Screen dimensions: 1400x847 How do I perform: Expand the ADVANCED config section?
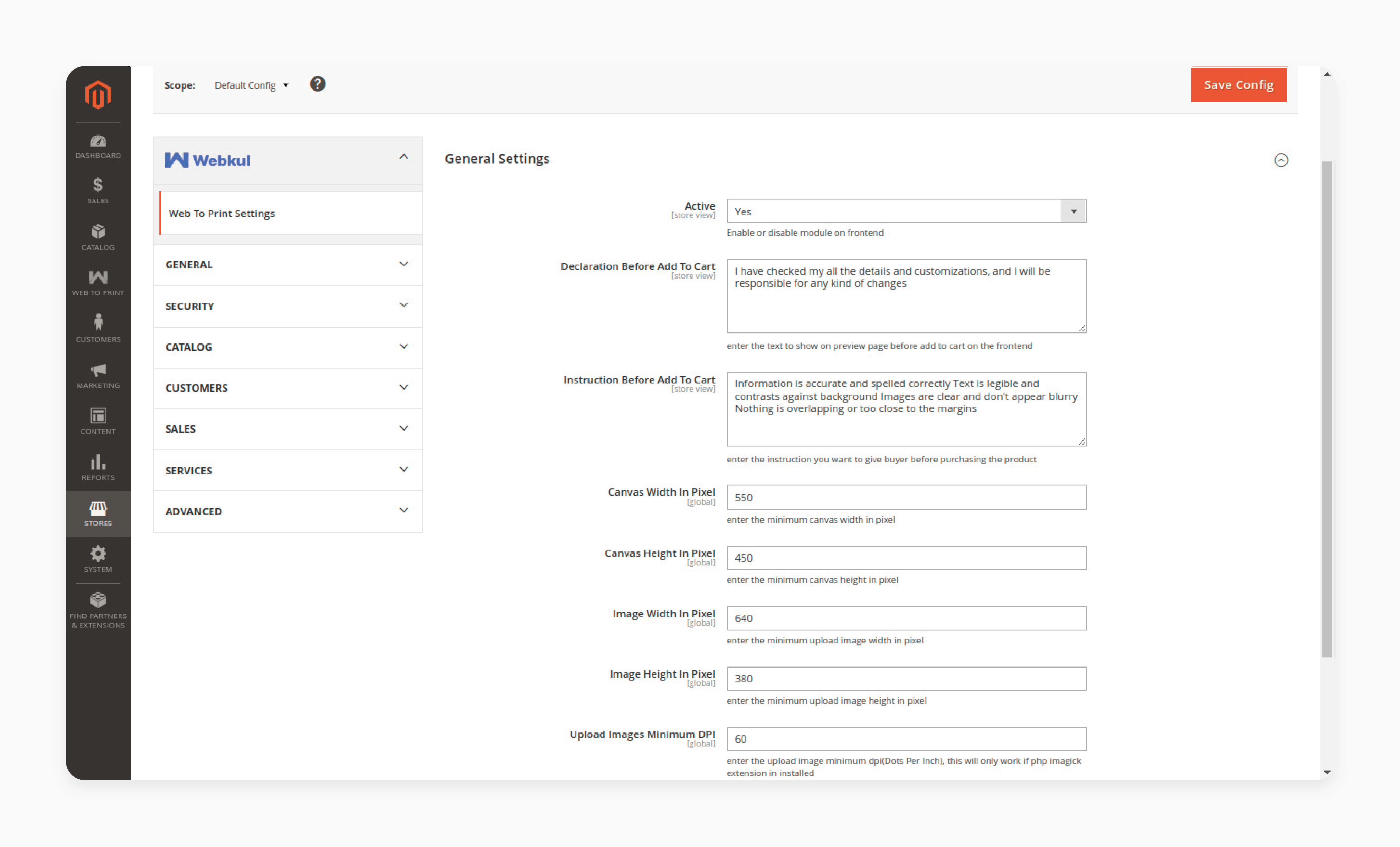point(287,511)
